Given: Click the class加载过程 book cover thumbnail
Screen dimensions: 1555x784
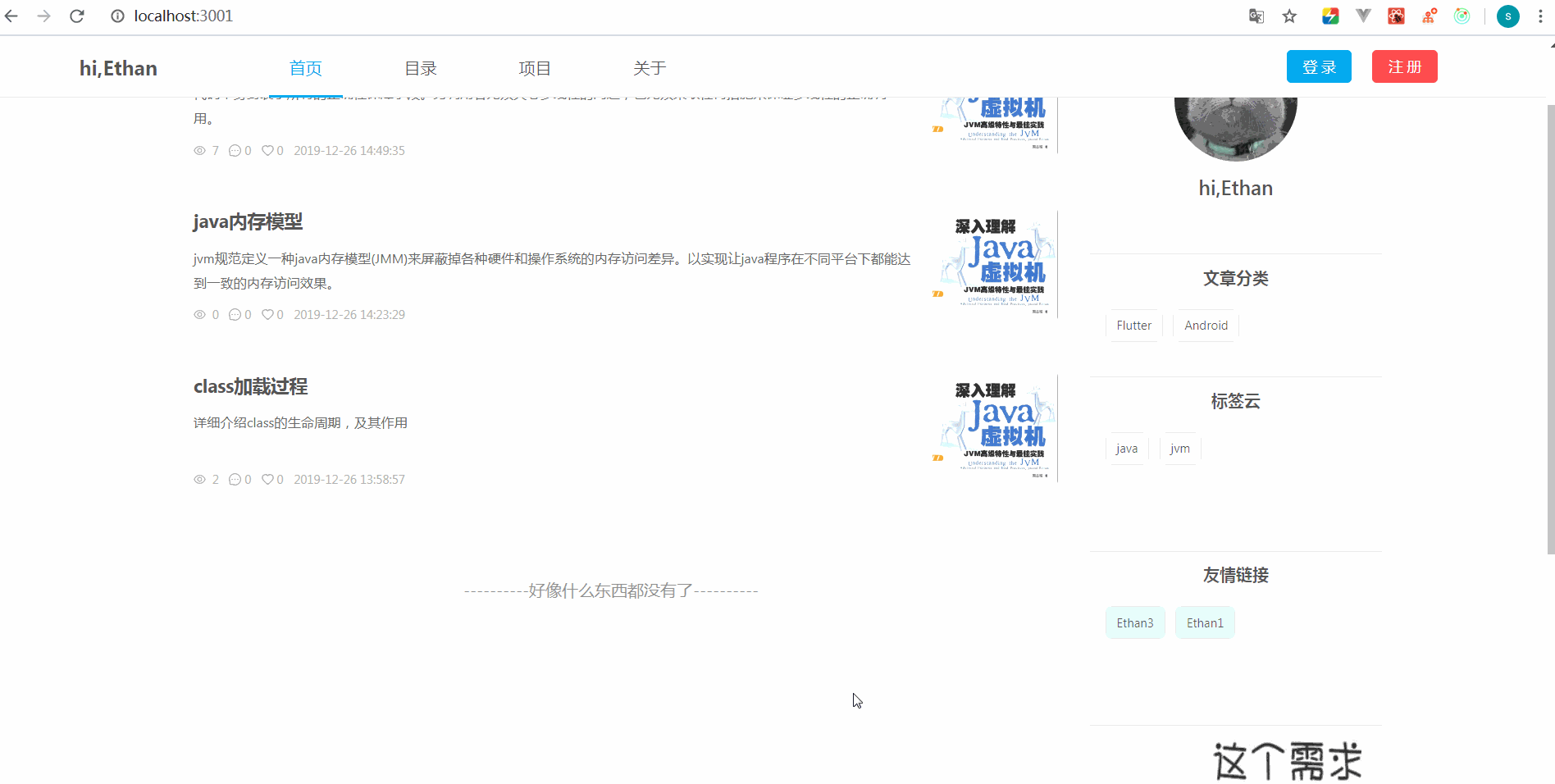Looking at the screenshot, I should (995, 428).
